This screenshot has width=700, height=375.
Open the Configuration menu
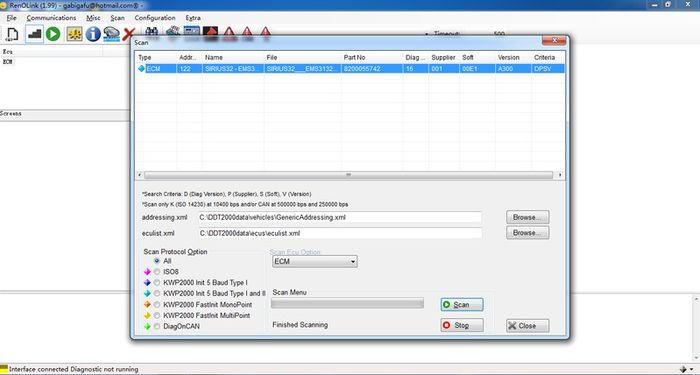click(x=155, y=18)
